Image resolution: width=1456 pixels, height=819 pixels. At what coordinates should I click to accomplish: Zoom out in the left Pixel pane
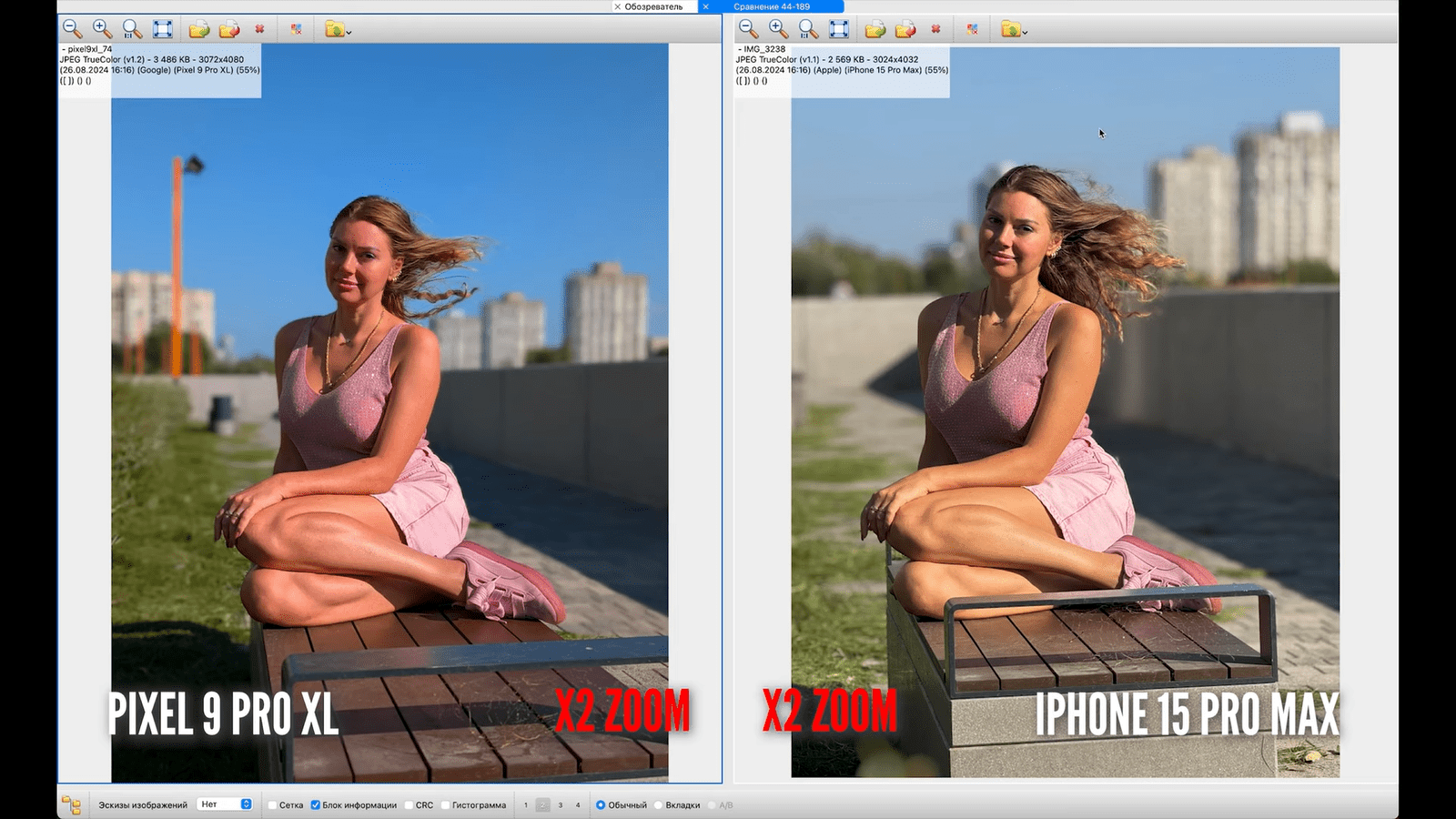point(73,29)
